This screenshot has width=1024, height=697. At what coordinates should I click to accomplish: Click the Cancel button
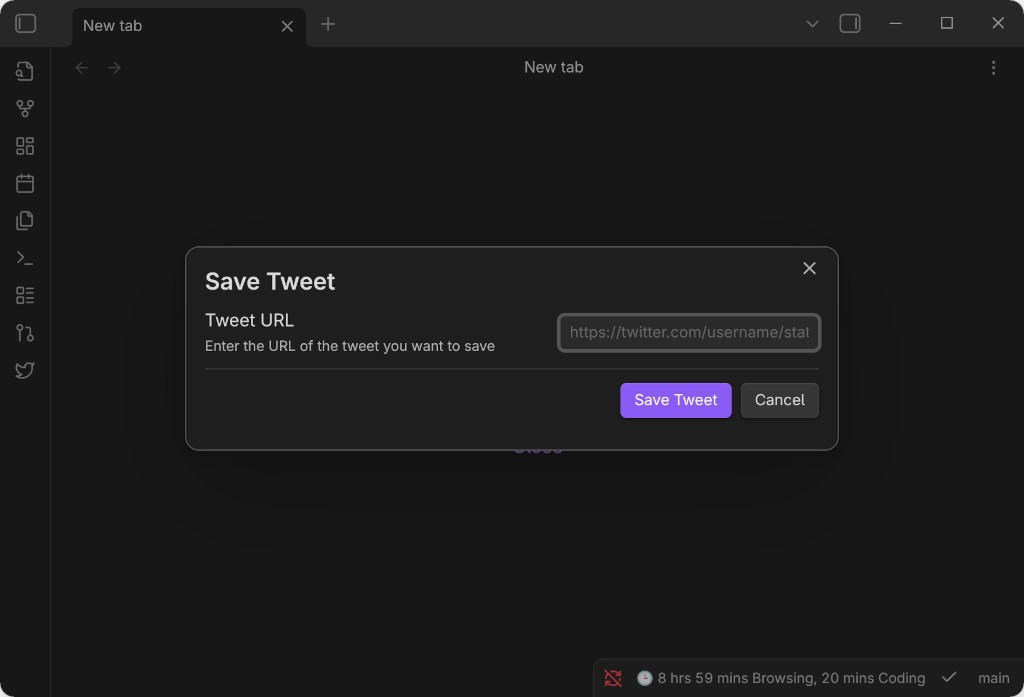click(779, 400)
